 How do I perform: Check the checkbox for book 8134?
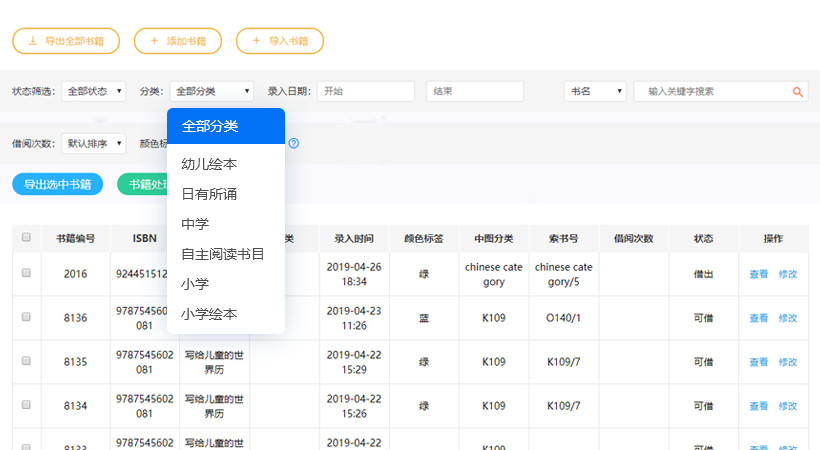26,405
